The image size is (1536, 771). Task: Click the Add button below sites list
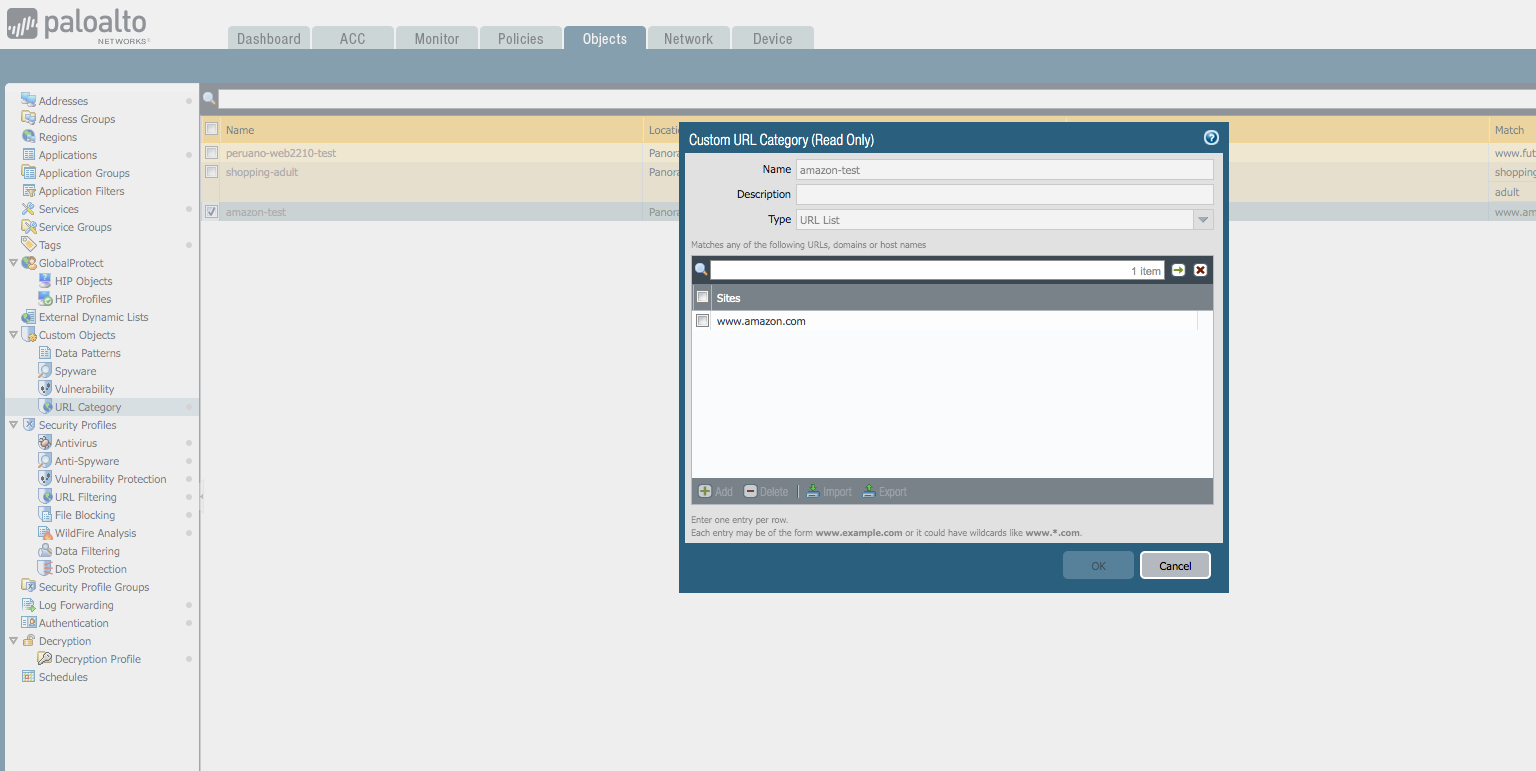point(716,491)
